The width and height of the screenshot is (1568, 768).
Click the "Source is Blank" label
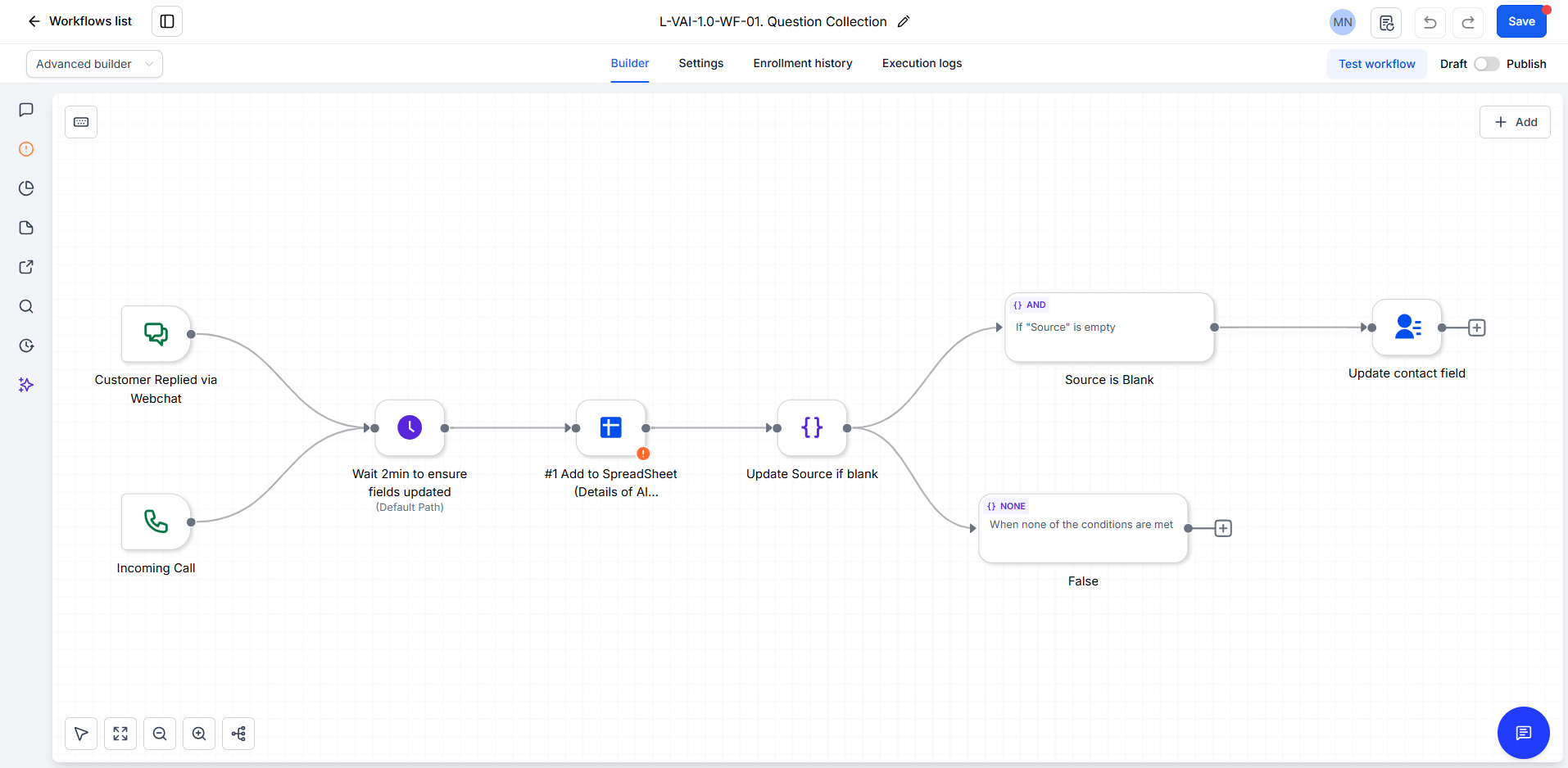pyautogui.click(x=1109, y=380)
